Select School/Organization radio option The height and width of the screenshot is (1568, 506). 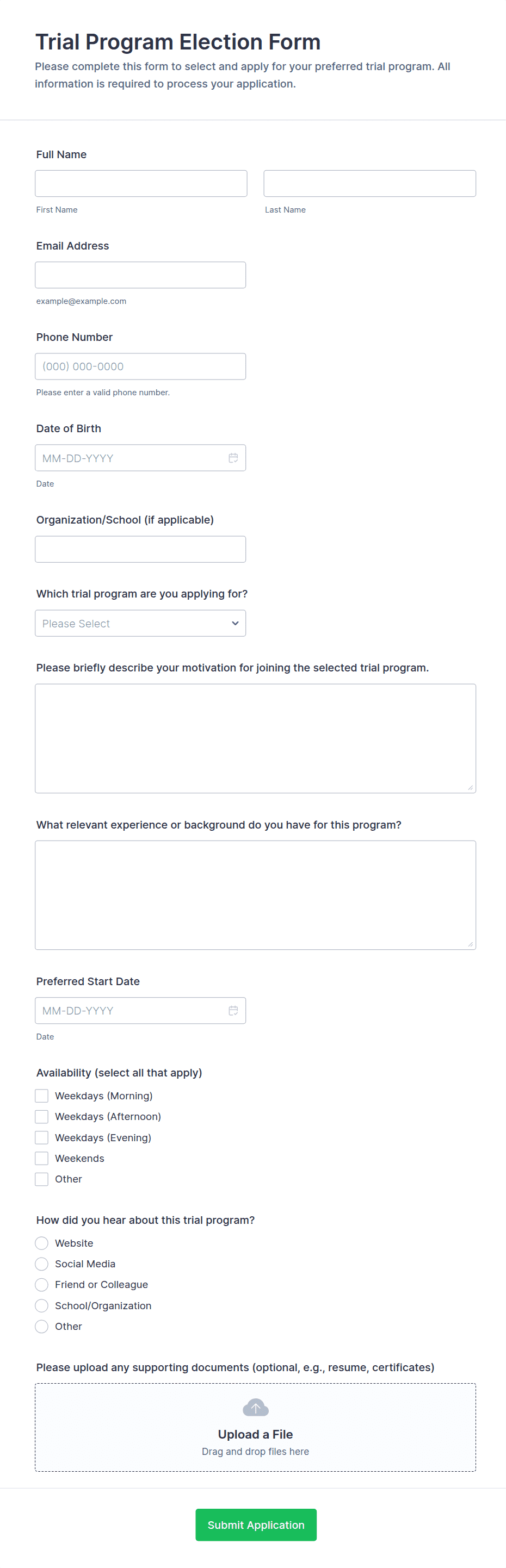click(41, 1305)
